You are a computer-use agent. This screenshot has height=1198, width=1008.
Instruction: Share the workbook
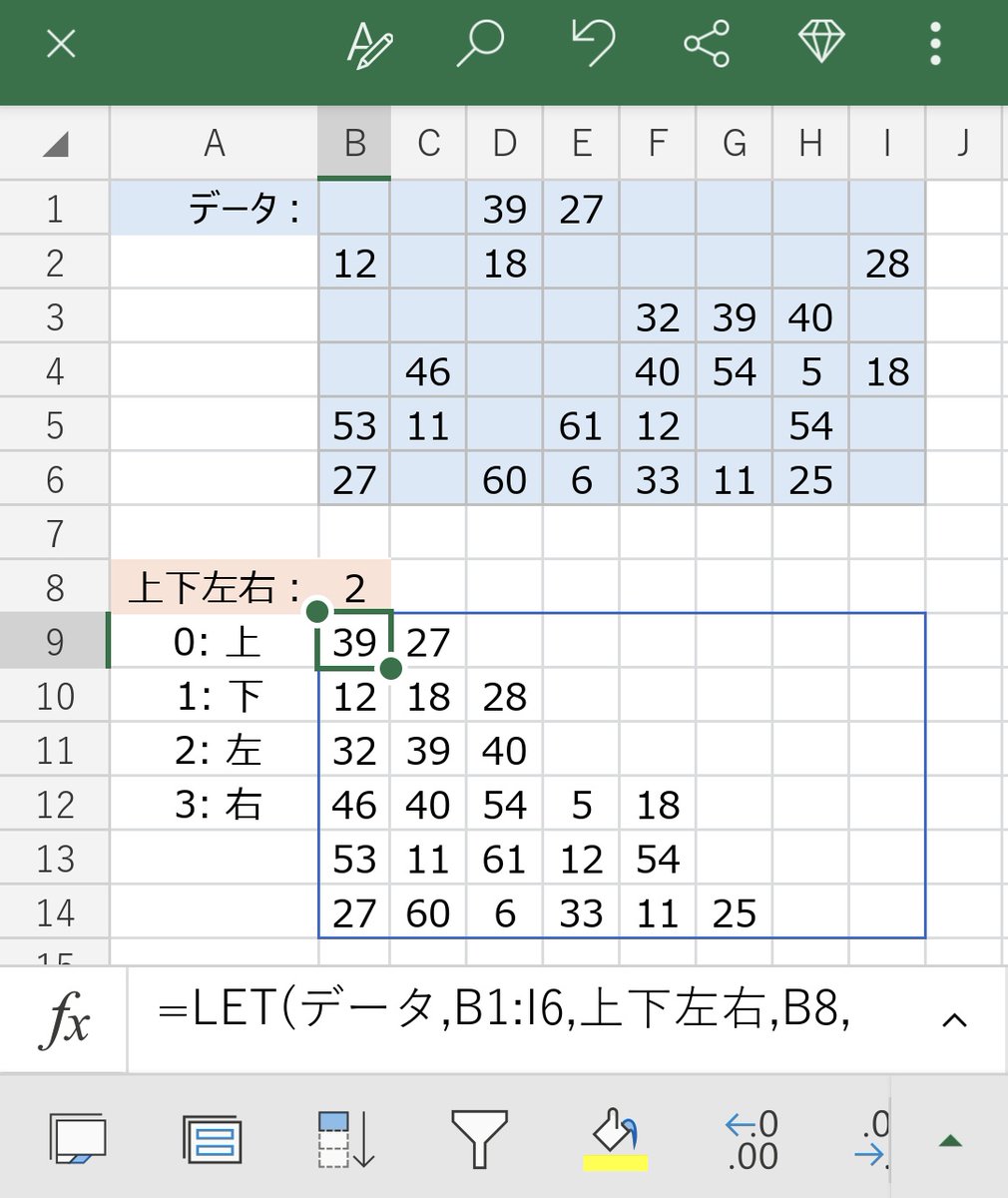point(708,44)
